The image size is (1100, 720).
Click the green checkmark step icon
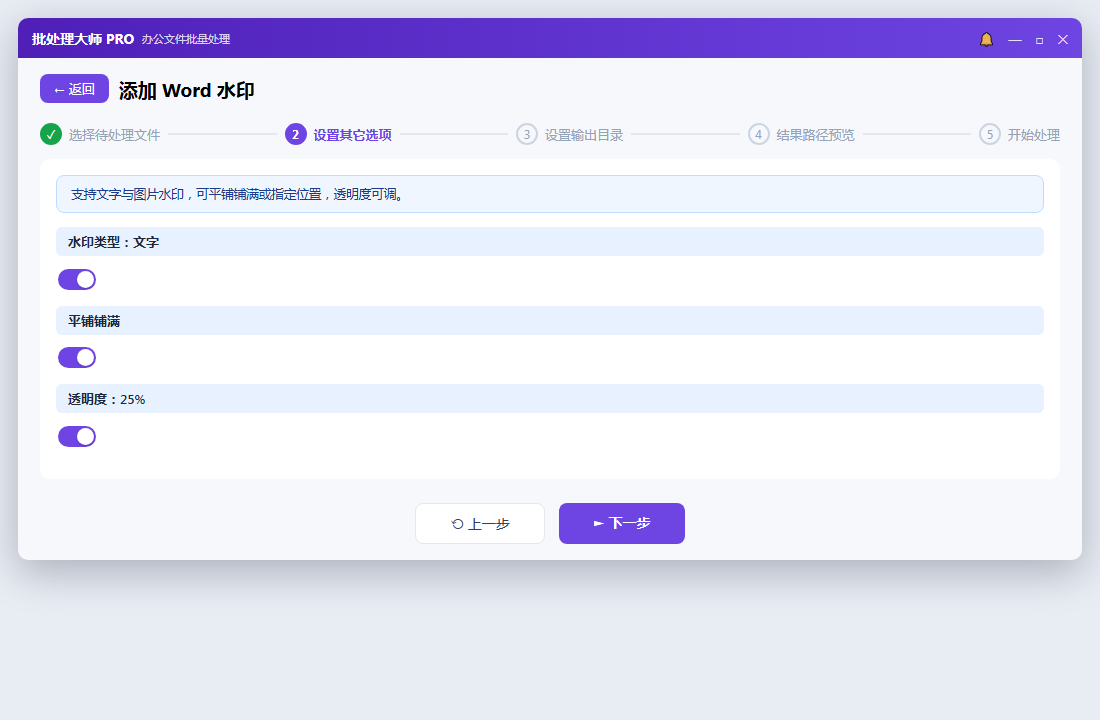51,134
